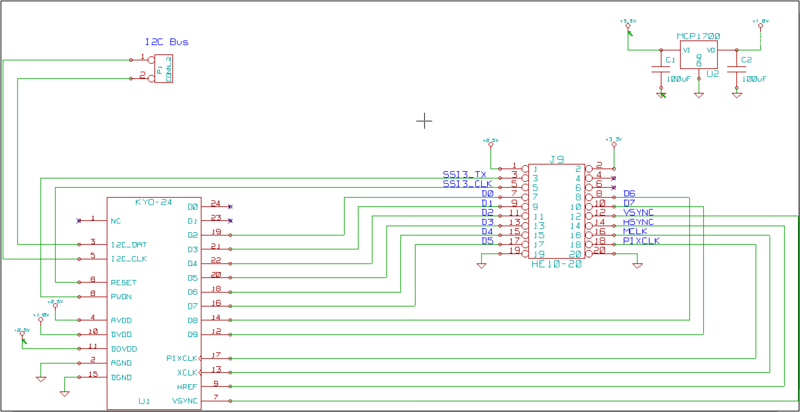This screenshot has width=800, height=412.
Task: Click the crosshair cursor on the canvas
Action: (x=424, y=121)
